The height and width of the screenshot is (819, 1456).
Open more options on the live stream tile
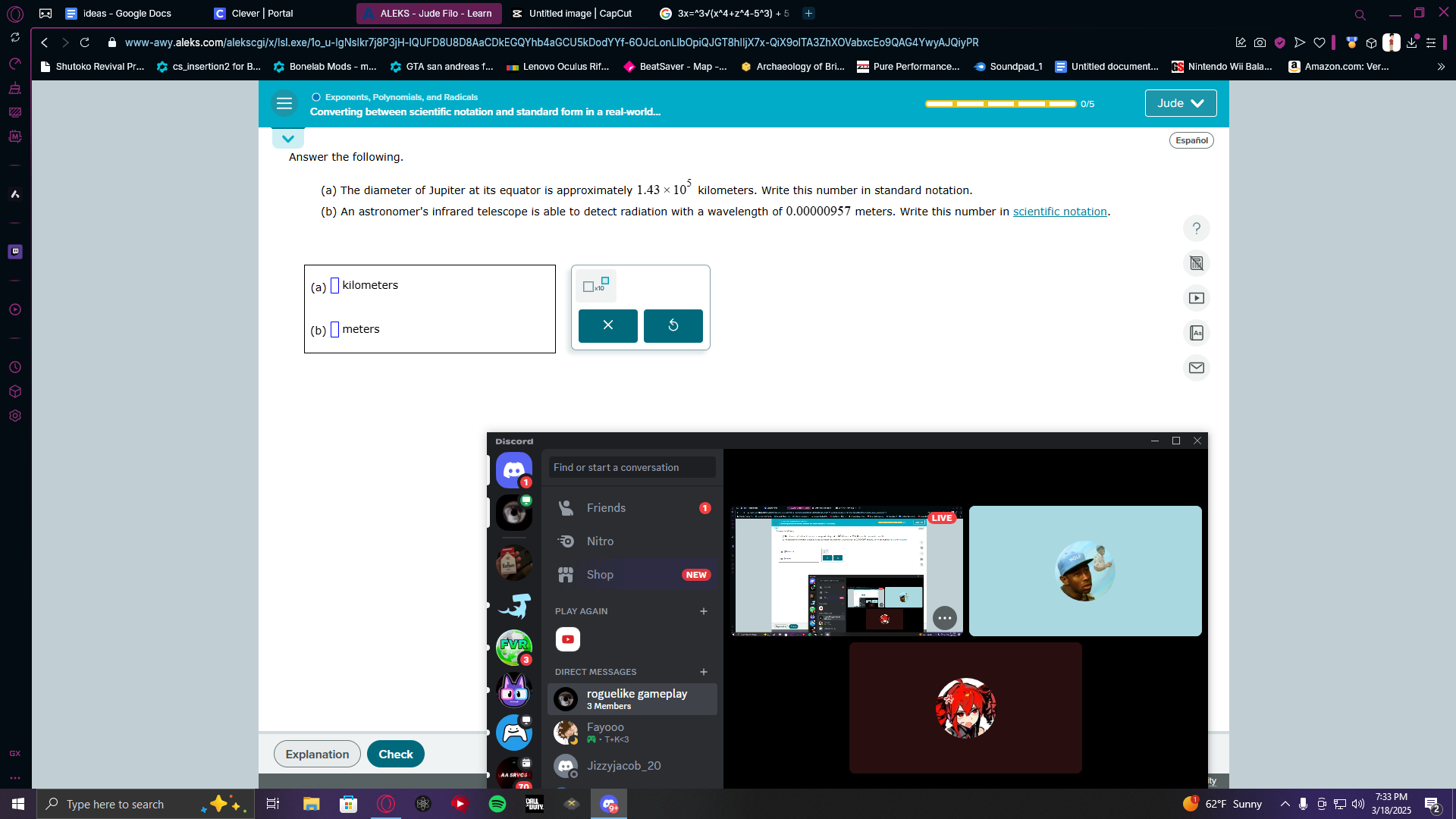pyautogui.click(x=944, y=618)
